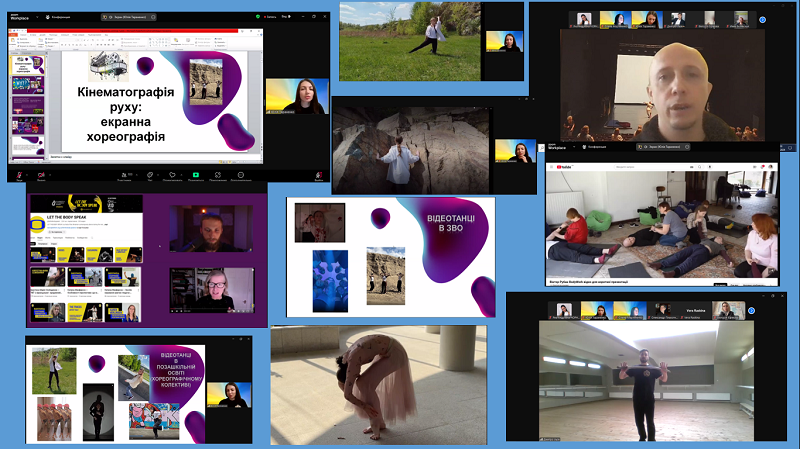Select first participant thumbnail in top-right Zoom window
Viewport: 800px width, 449px height.
pyautogui.click(x=584, y=20)
